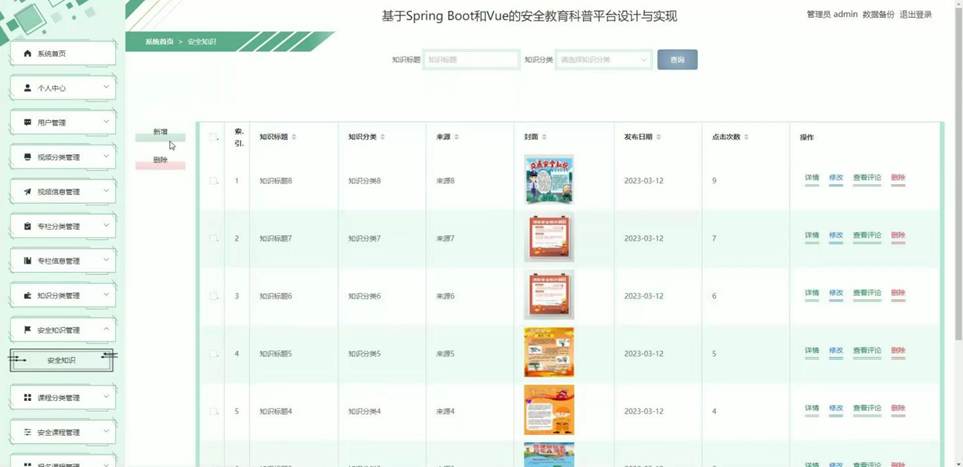This screenshot has height=467, width=963.
Task: Tick the checkbox in row 知识标题4
Action: pyautogui.click(x=213, y=411)
